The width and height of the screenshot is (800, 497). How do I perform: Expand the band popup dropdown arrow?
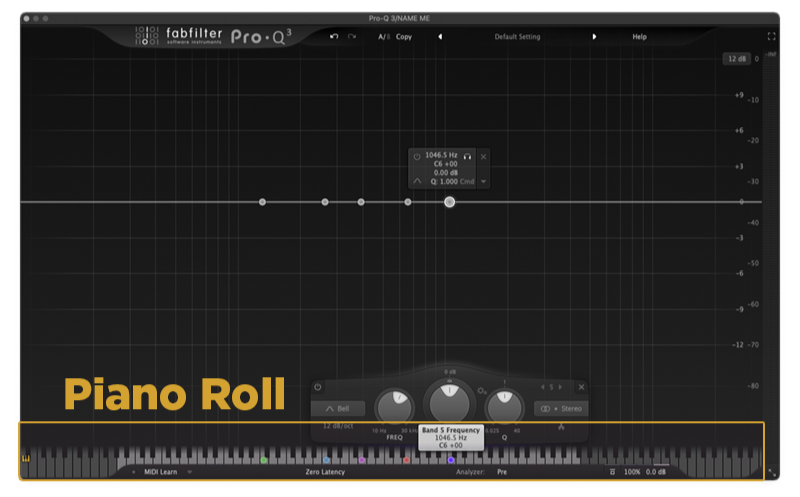483,182
